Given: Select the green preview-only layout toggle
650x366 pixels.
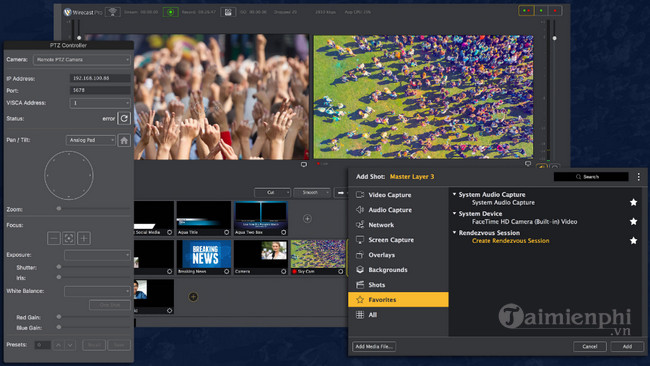Looking at the screenshot, I should pyautogui.click(x=541, y=10).
